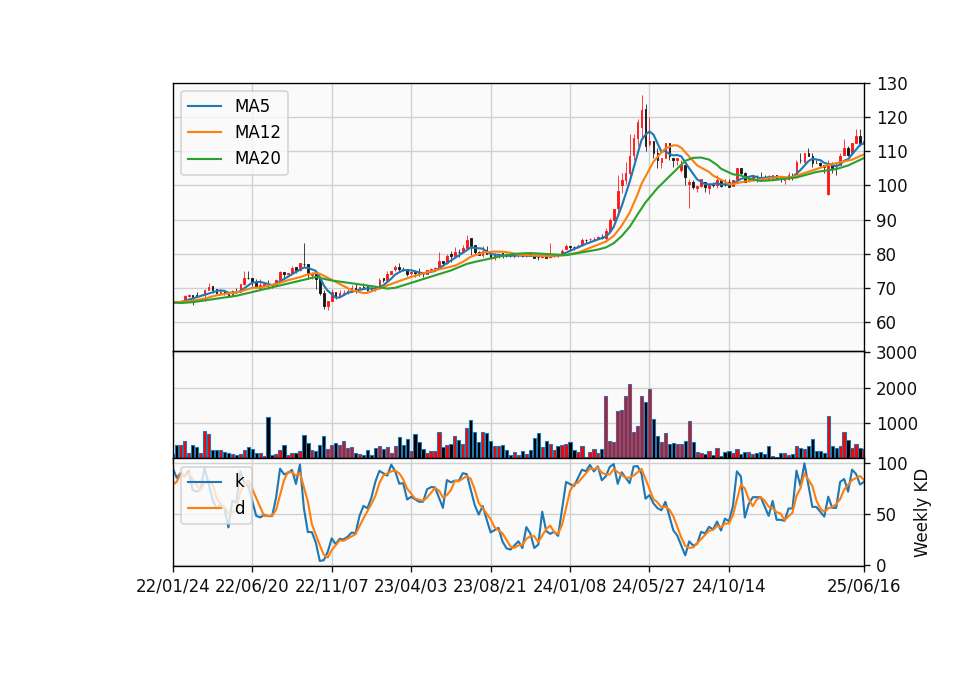Screen dimensions: 960x690
Task: Click volume axis value 2000
Action: (897, 389)
